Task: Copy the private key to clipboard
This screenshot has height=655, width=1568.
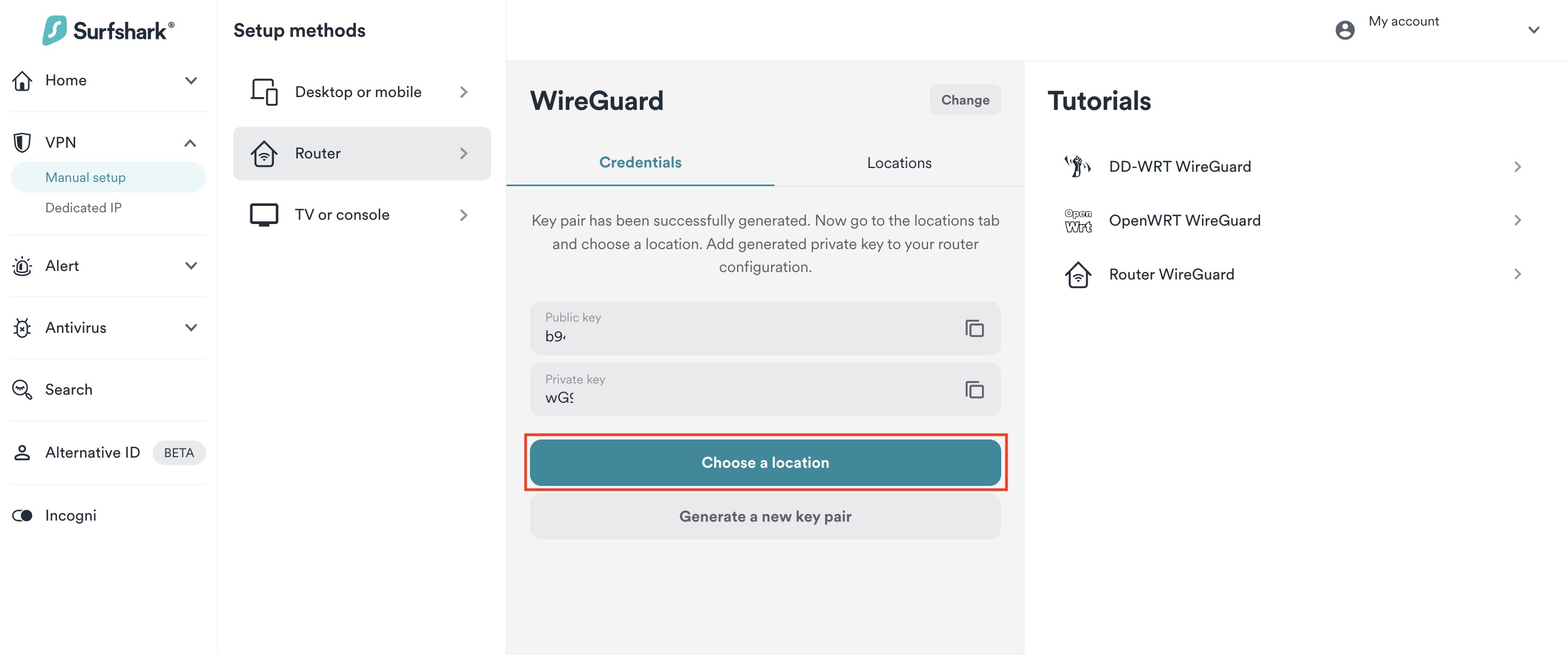Action: coord(974,390)
